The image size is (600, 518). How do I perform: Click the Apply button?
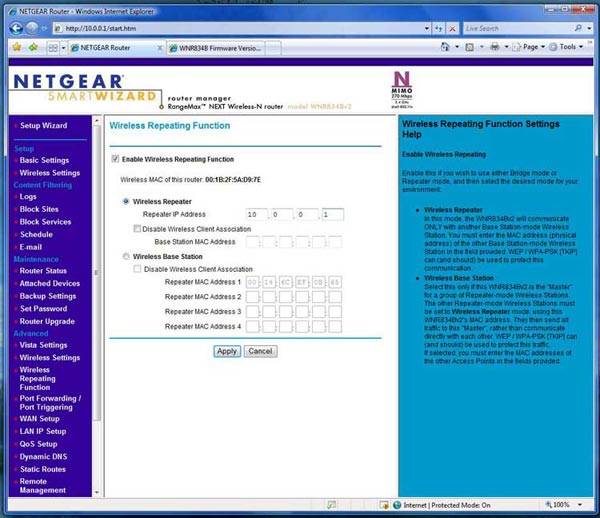(x=227, y=351)
